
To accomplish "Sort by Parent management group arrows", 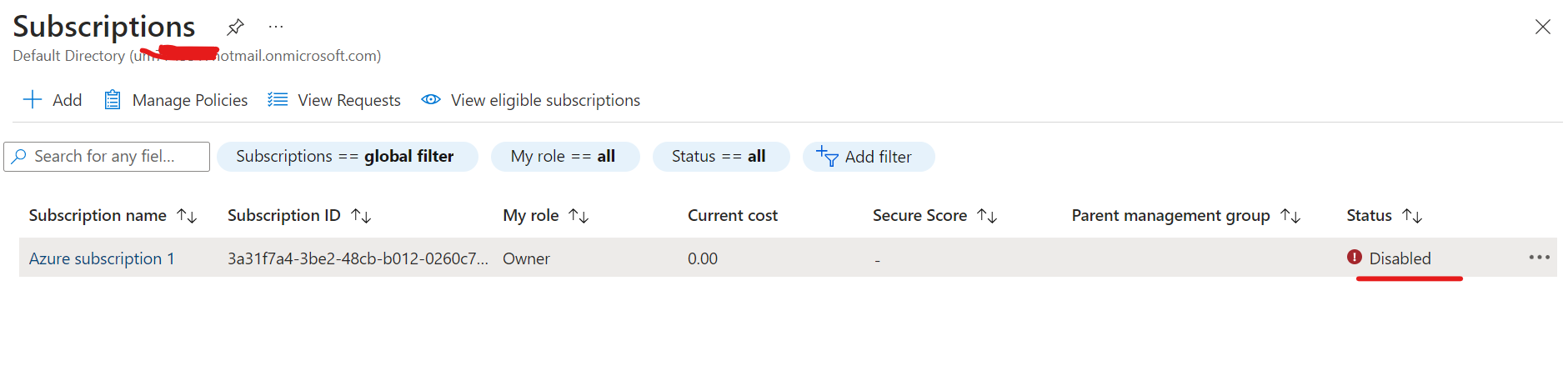I will click(x=1290, y=216).
